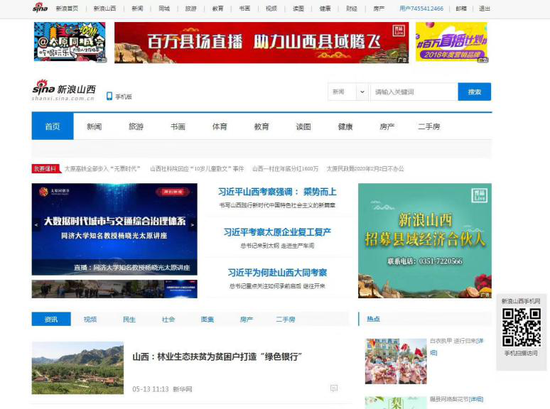Click the Sina 新浪山西 main logo
550x409 pixels.
tap(64, 91)
